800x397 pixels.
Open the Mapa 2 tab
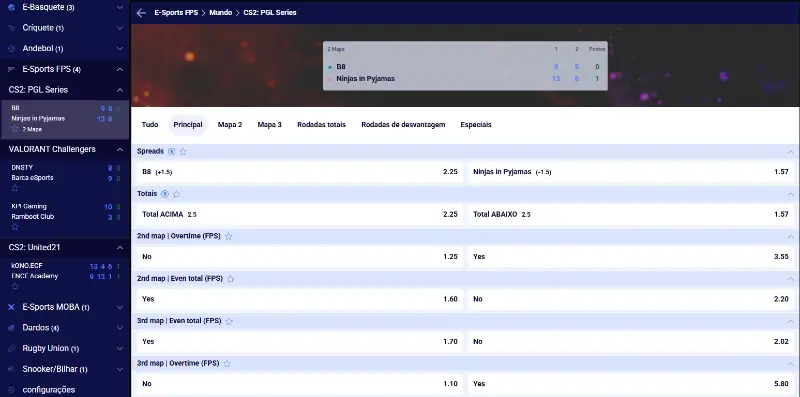[x=230, y=125]
